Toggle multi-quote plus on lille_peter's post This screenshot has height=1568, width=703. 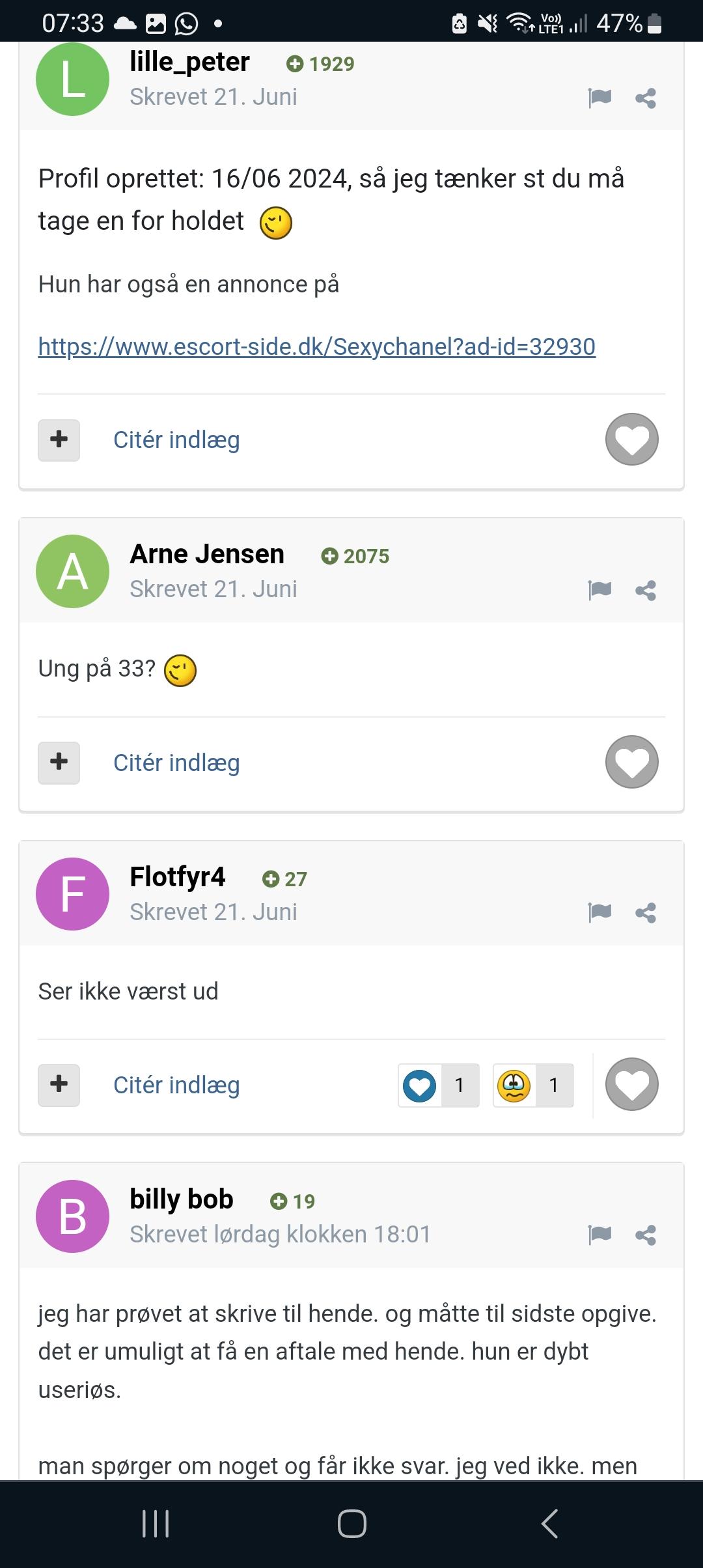click(59, 440)
